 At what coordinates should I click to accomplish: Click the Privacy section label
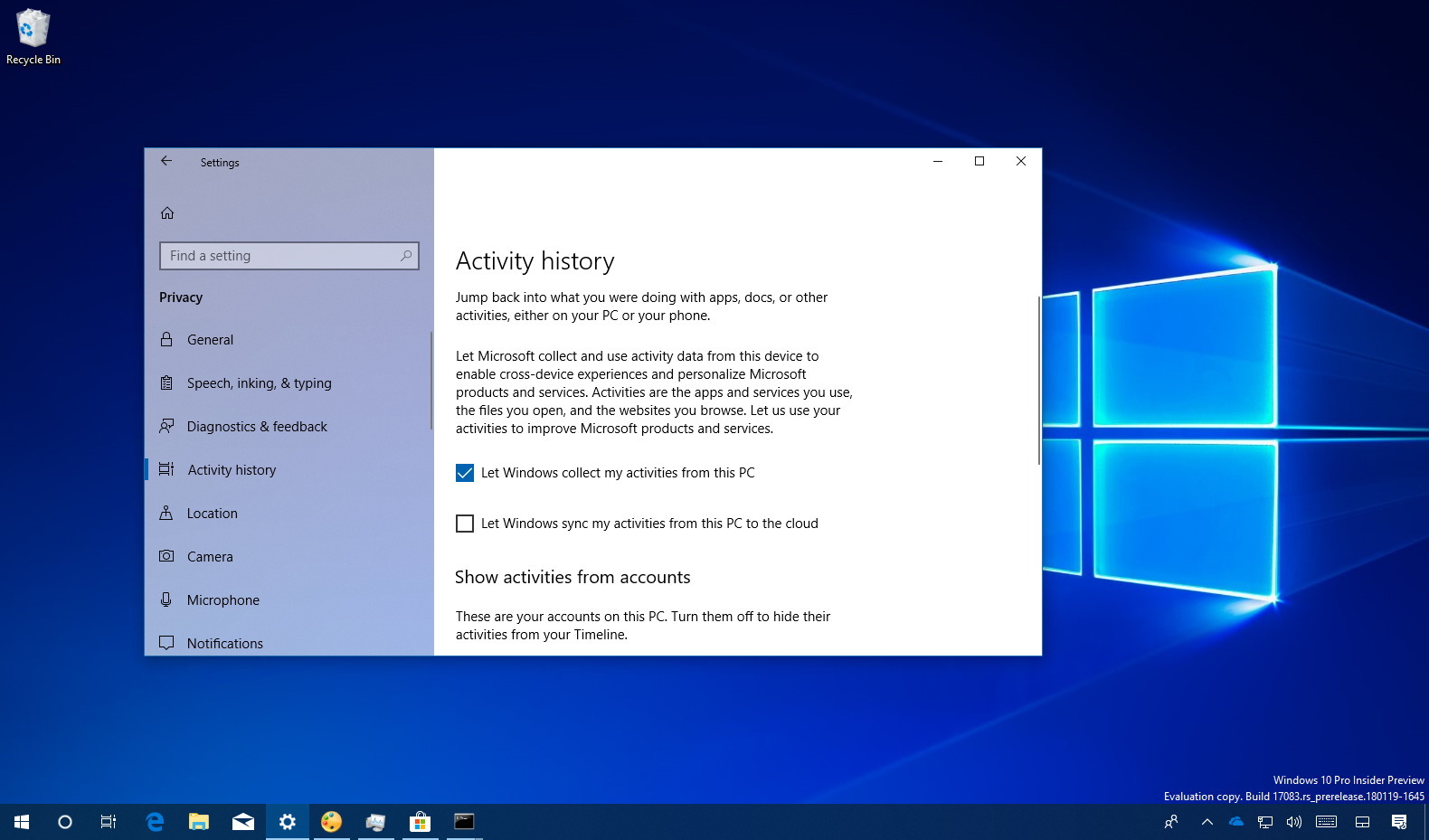click(x=181, y=297)
